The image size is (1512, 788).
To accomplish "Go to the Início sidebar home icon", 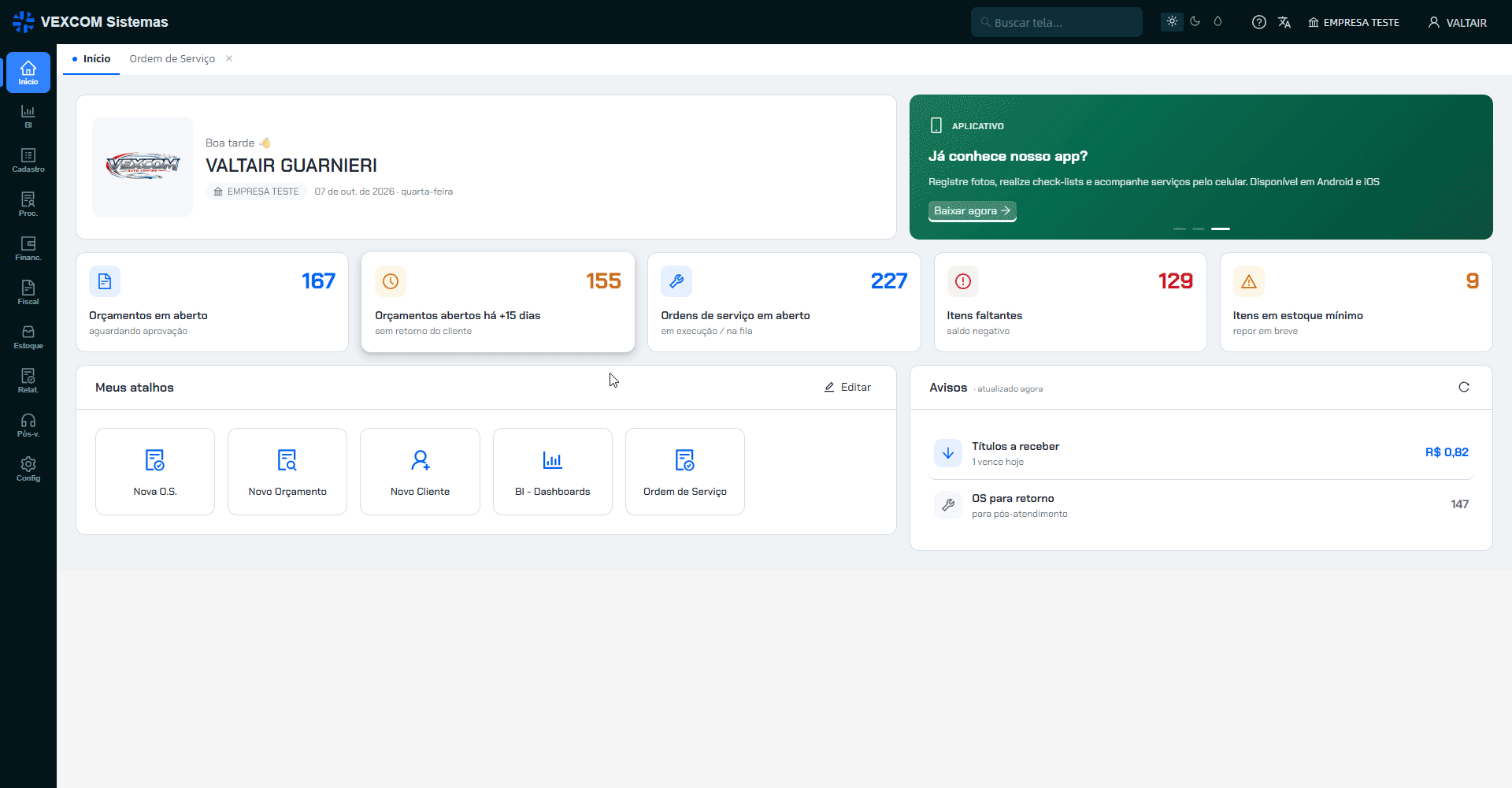I will (x=28, y=72).
